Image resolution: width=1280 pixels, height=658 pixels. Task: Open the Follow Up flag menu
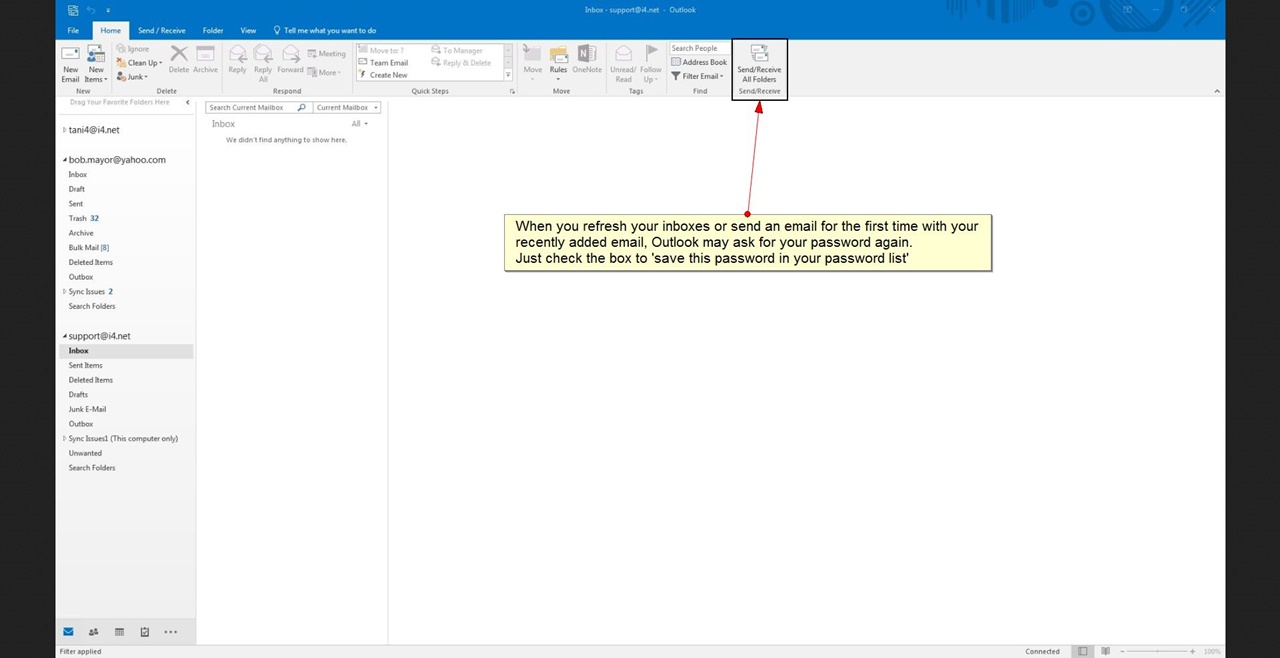(650, 64)
